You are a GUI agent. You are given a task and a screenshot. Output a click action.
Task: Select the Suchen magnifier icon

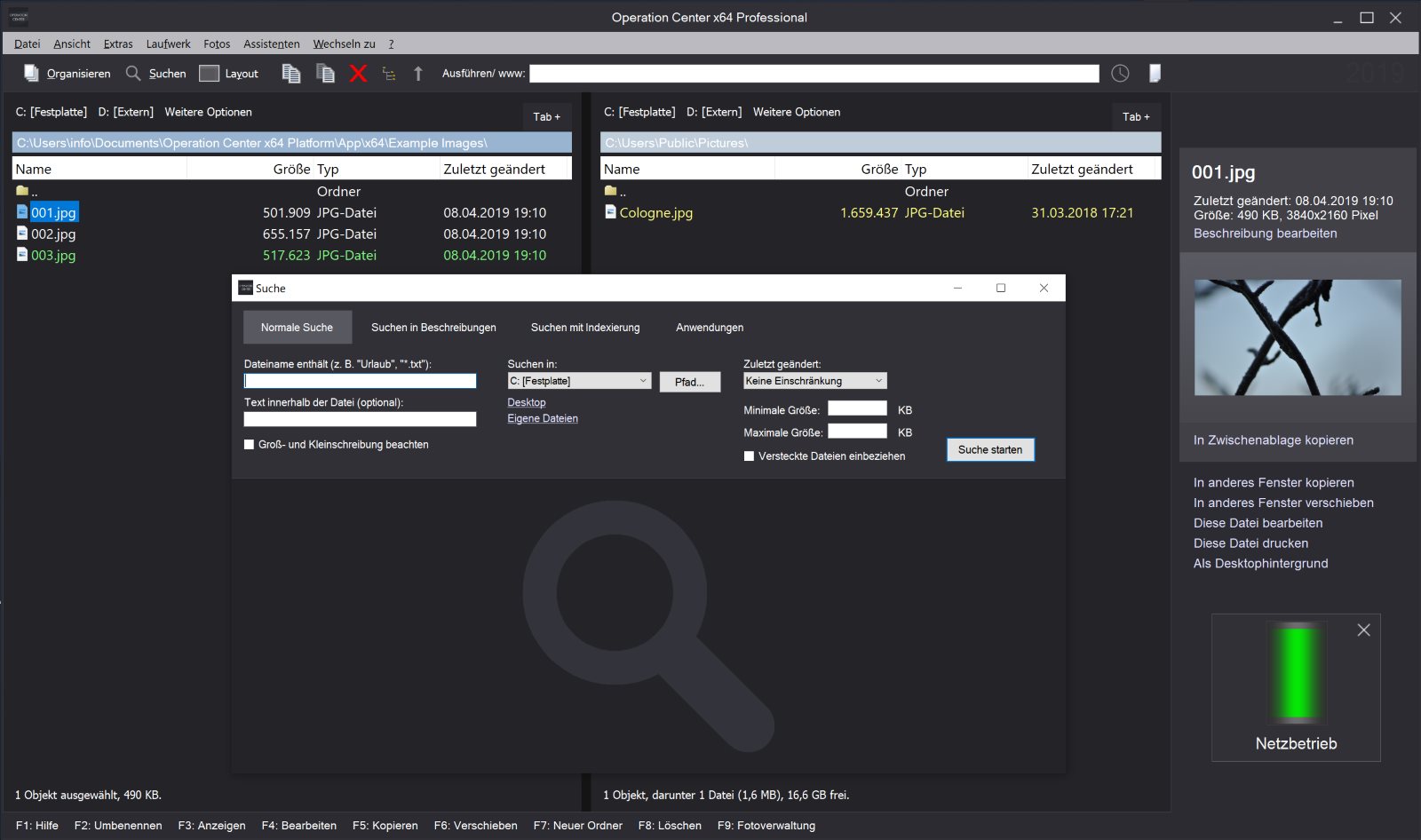[x=132, y=74]
